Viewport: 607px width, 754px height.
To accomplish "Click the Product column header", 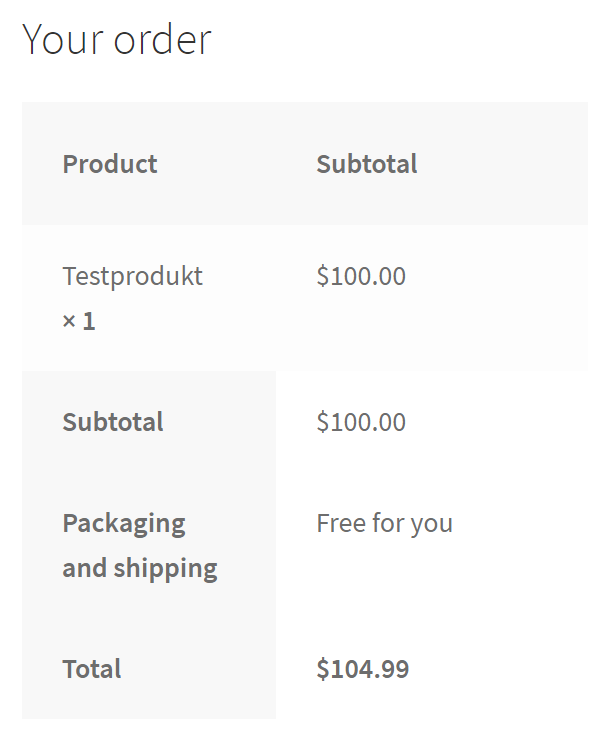I will (x=110, y=164).
